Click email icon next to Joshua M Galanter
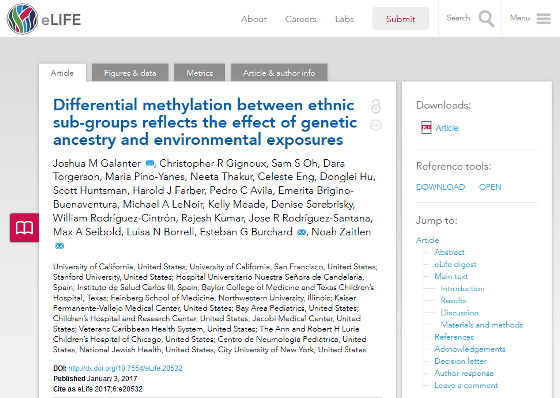Viewport: 560px width, 398px height. tap(150, 164)
